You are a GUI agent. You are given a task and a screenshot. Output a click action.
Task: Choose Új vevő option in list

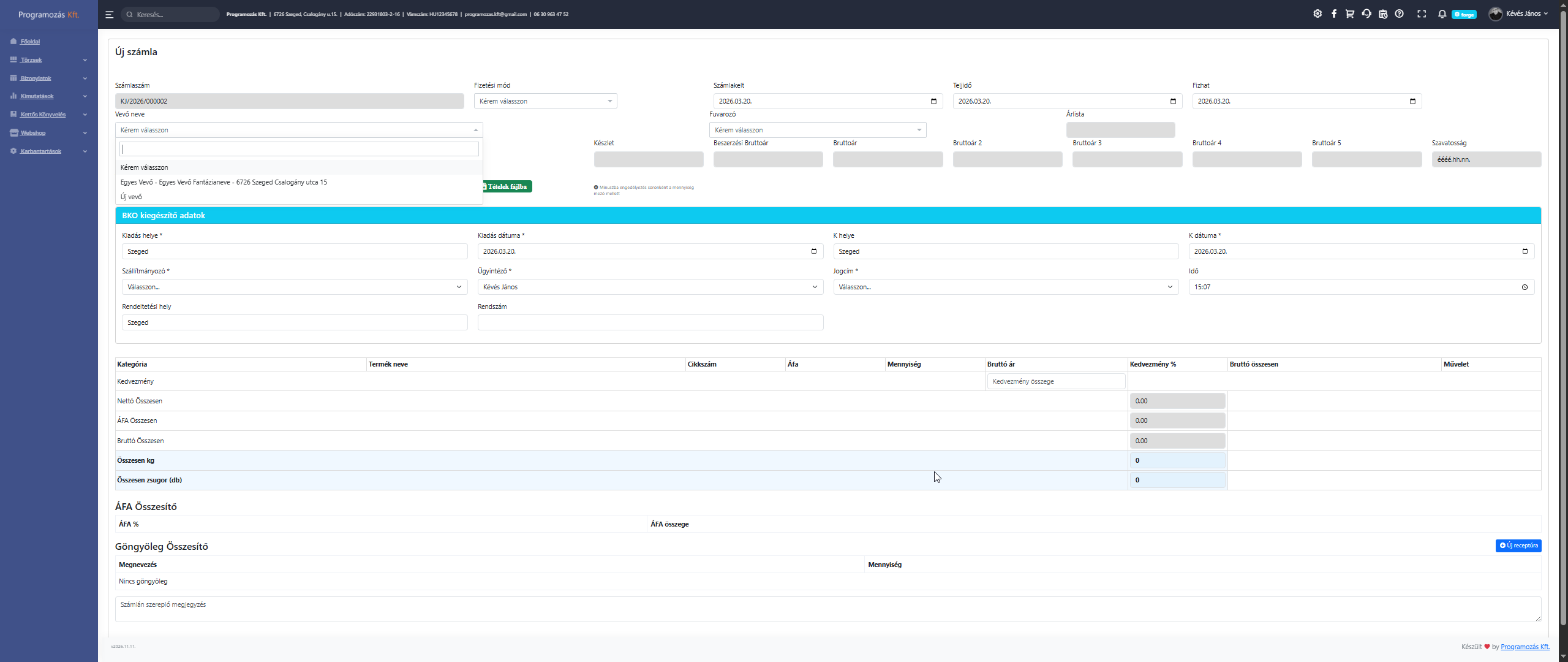131,197
